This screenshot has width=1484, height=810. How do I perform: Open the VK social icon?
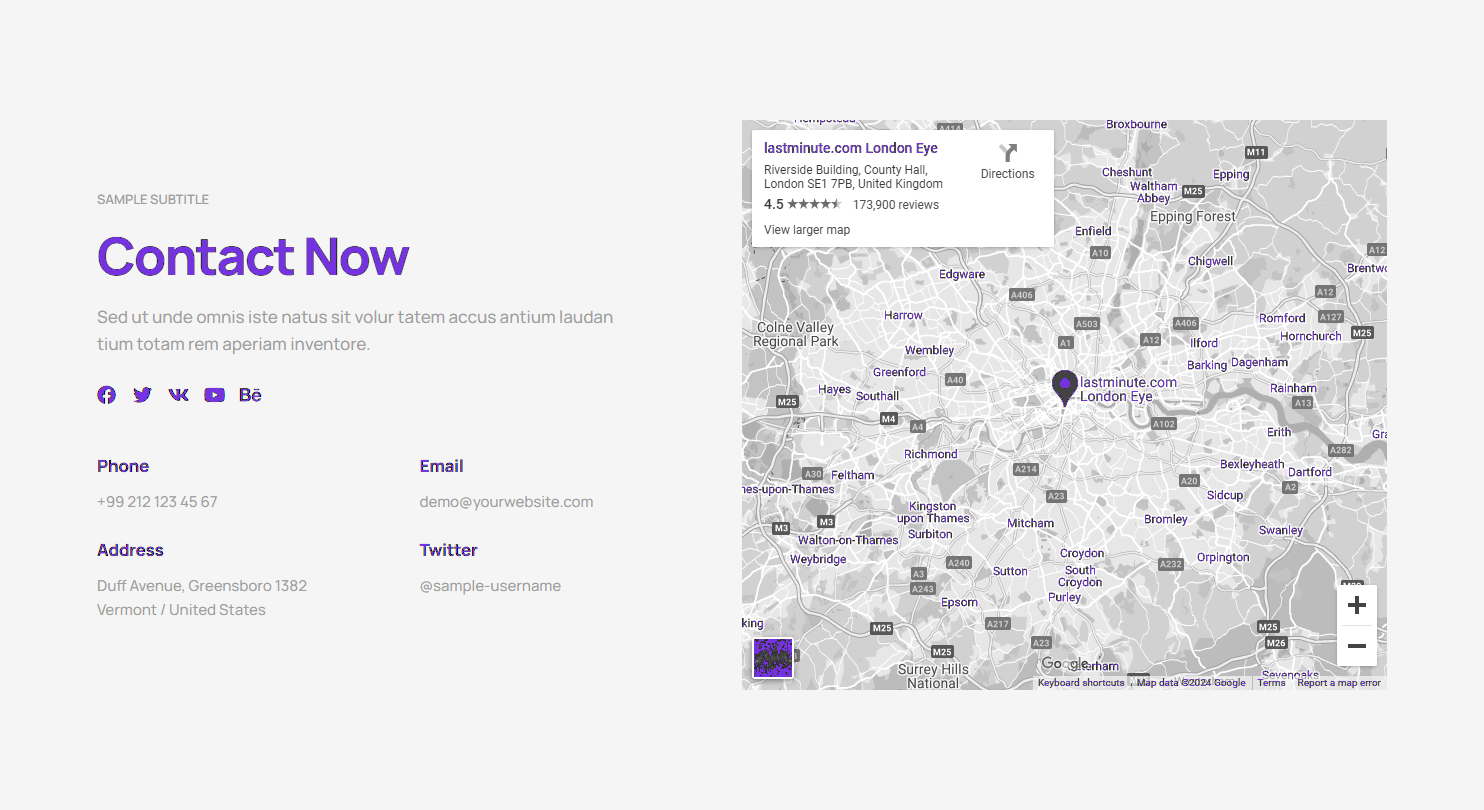178,395
